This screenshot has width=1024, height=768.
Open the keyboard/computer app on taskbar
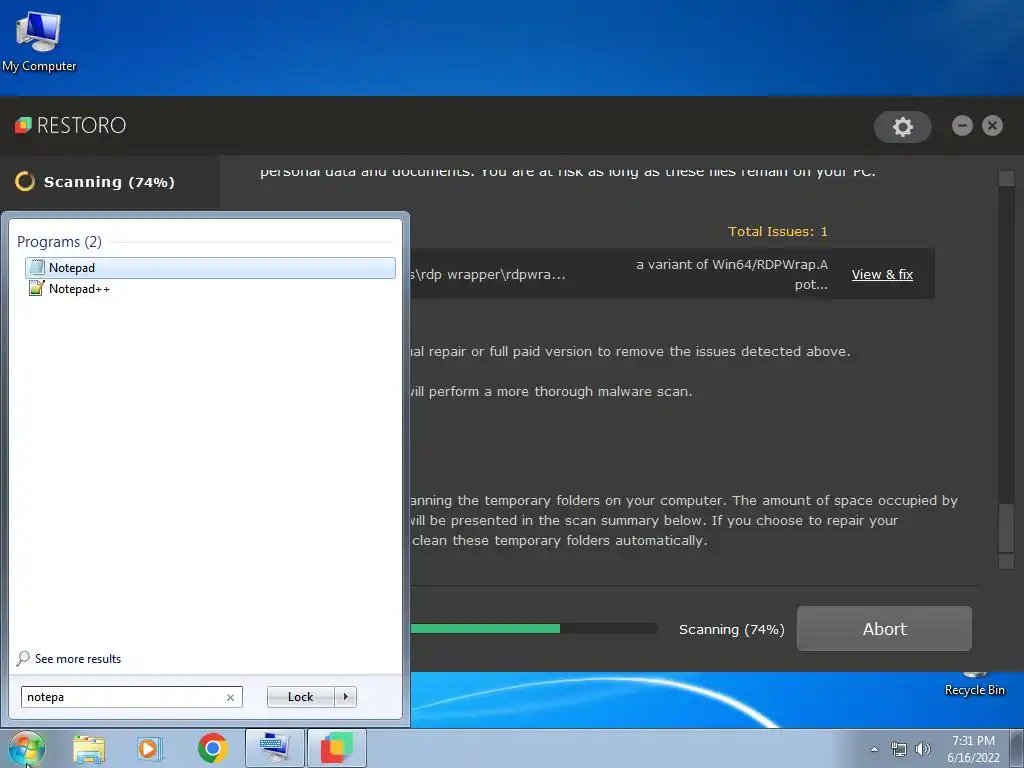(x=274, y=748)
